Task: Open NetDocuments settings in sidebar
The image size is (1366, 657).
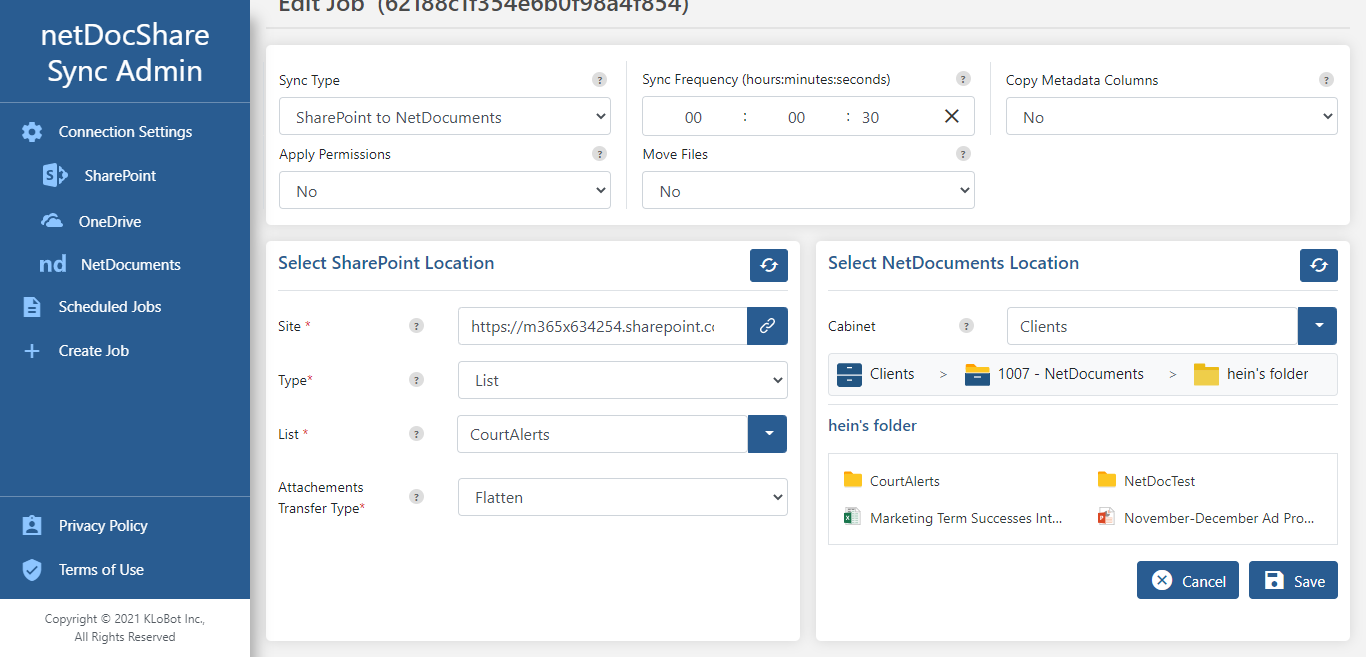Action: 131,265
